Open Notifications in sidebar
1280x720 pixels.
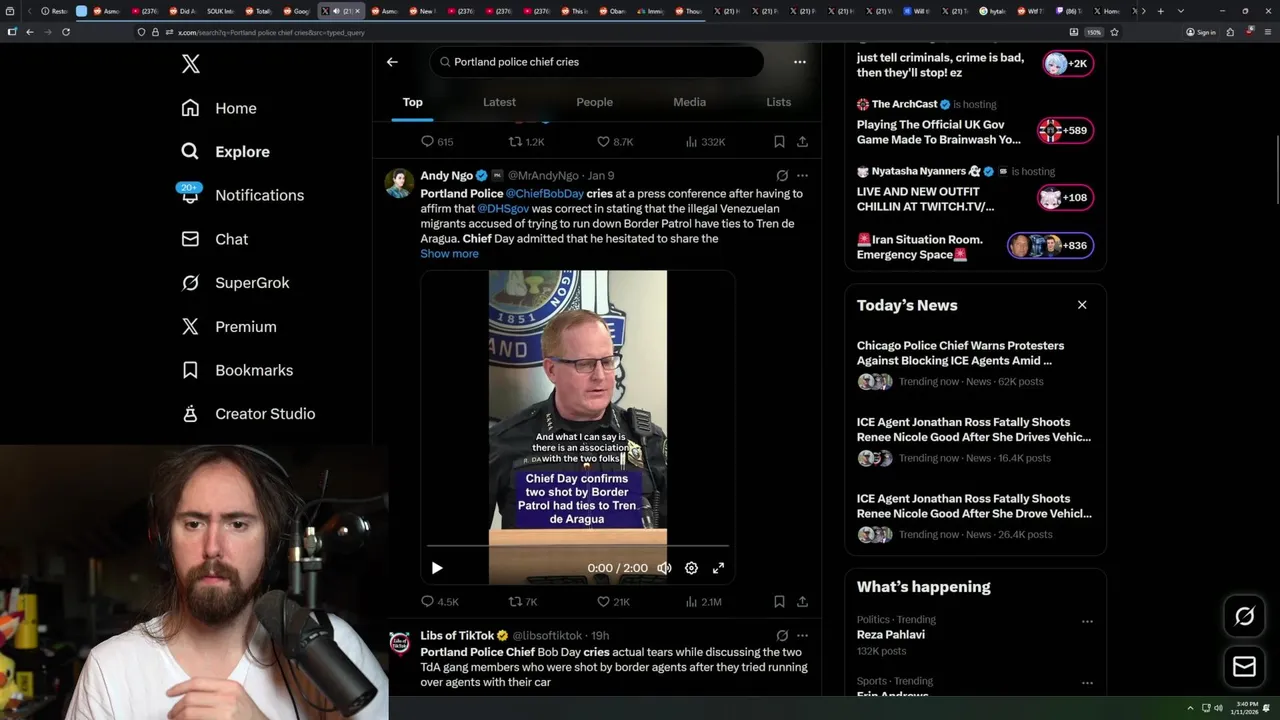point(242,195)
